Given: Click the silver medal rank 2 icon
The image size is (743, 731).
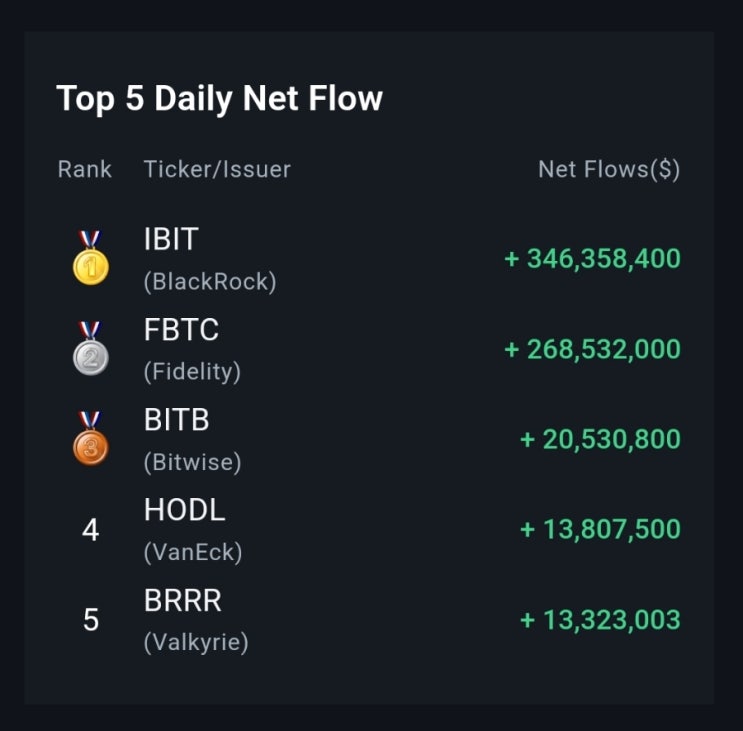Looking at the screenshot, I should 90,349.
